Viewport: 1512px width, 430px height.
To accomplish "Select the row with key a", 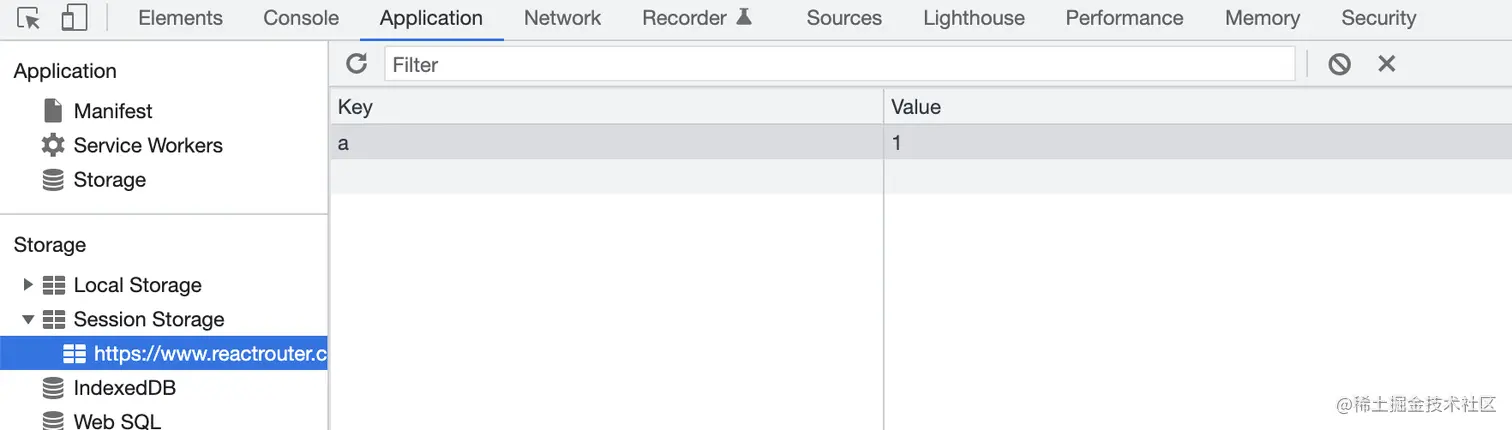I will (920, 142).
